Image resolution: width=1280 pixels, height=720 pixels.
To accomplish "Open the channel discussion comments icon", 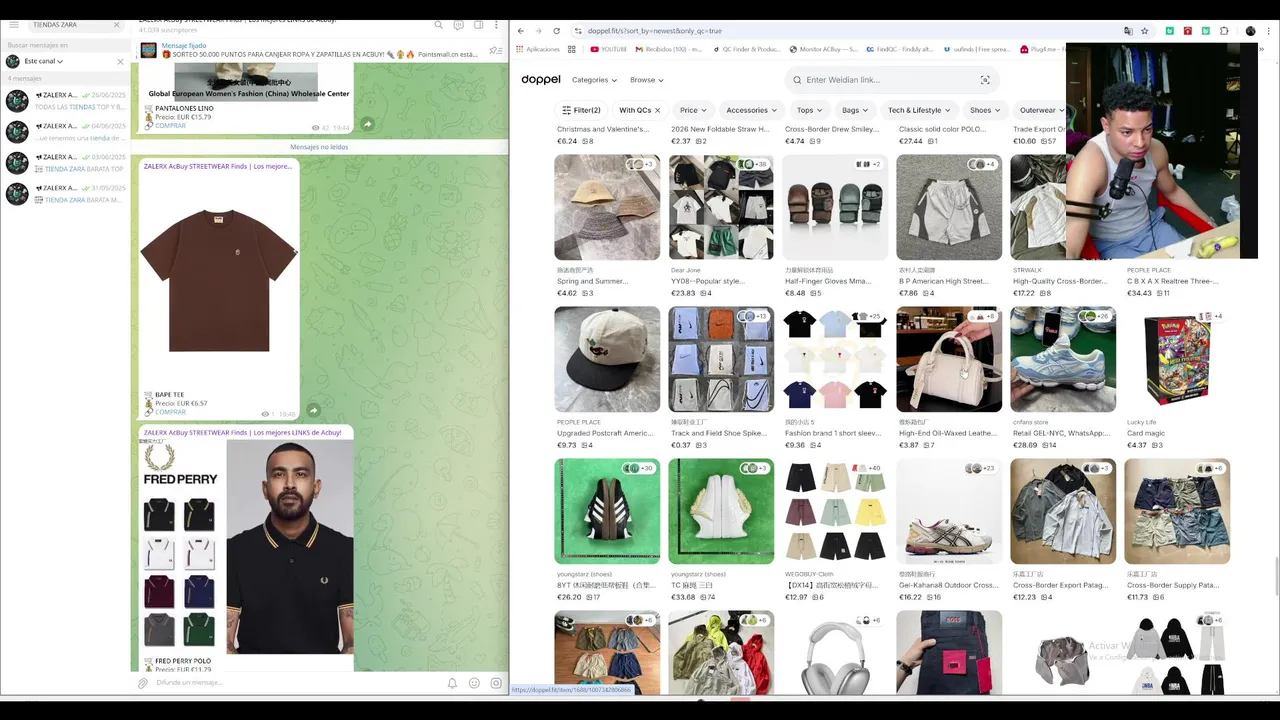I will 459,24.
